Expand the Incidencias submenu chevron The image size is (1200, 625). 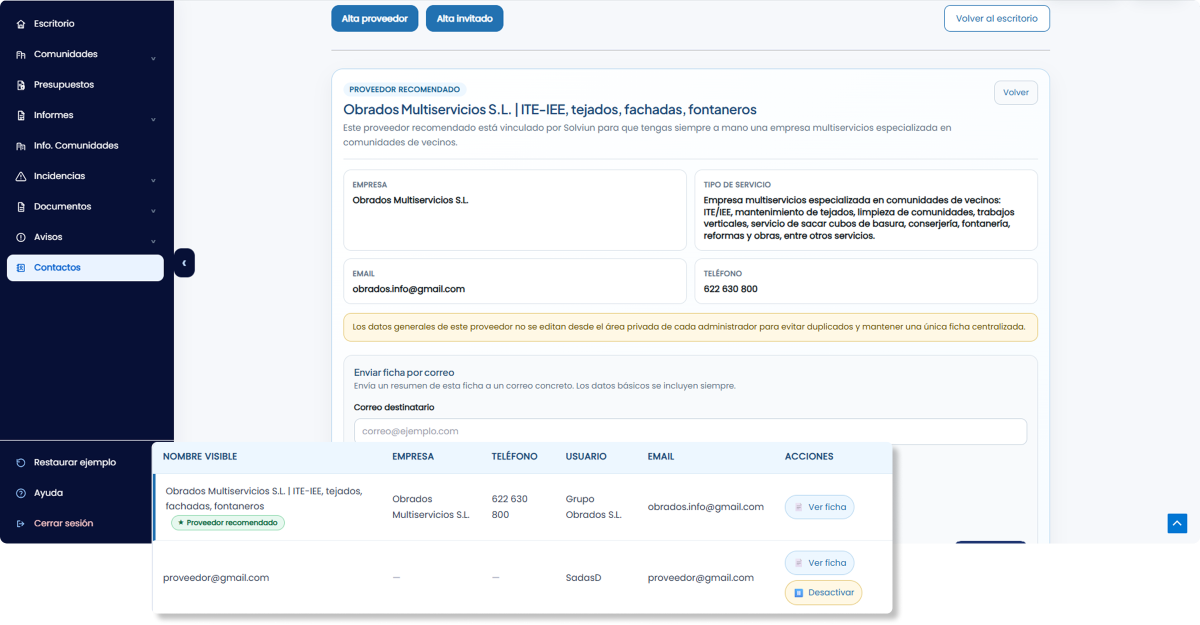[153, 180]
